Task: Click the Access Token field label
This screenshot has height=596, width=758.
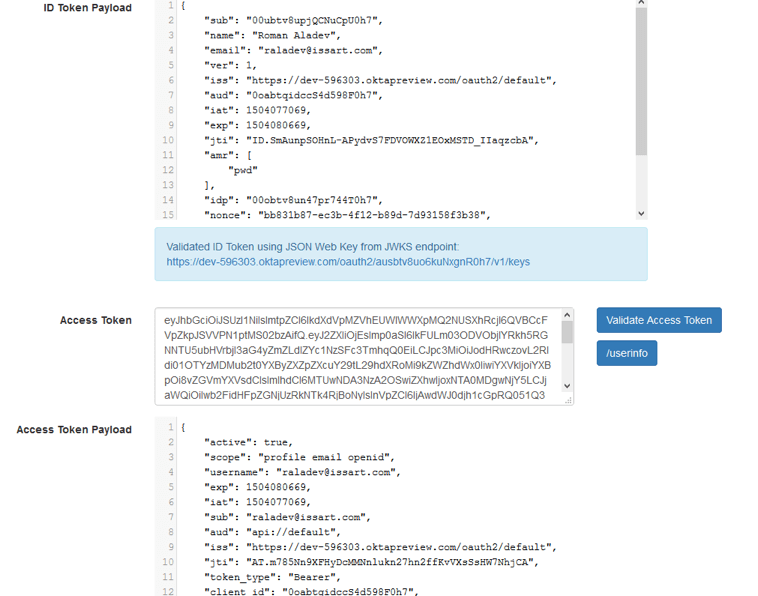Action: [x=96, y=320]
